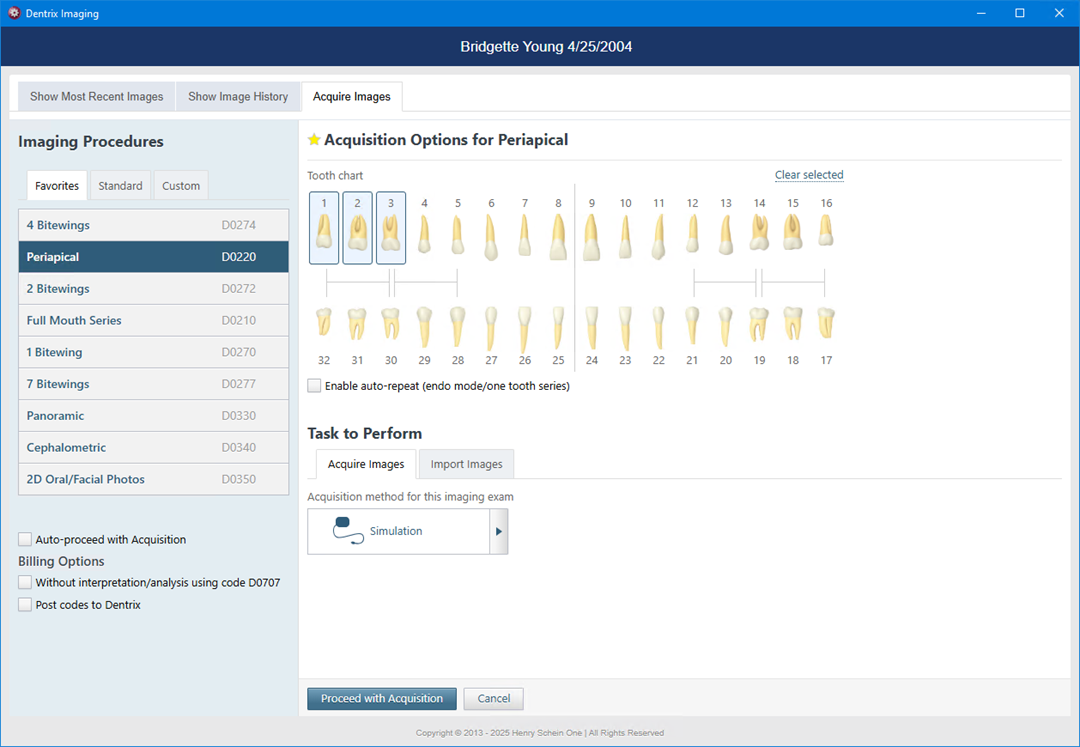The width and height of the screenshot is (1080, 747).
Task: Select tooth 9 icon
Action: [x=592, y=237]
